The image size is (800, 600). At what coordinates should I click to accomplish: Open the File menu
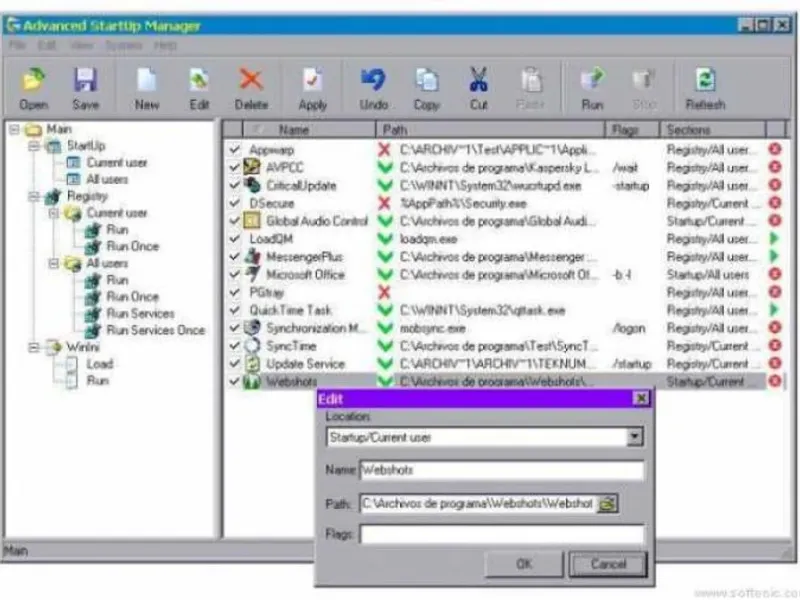pyautogui.click(x=17, y=45)
